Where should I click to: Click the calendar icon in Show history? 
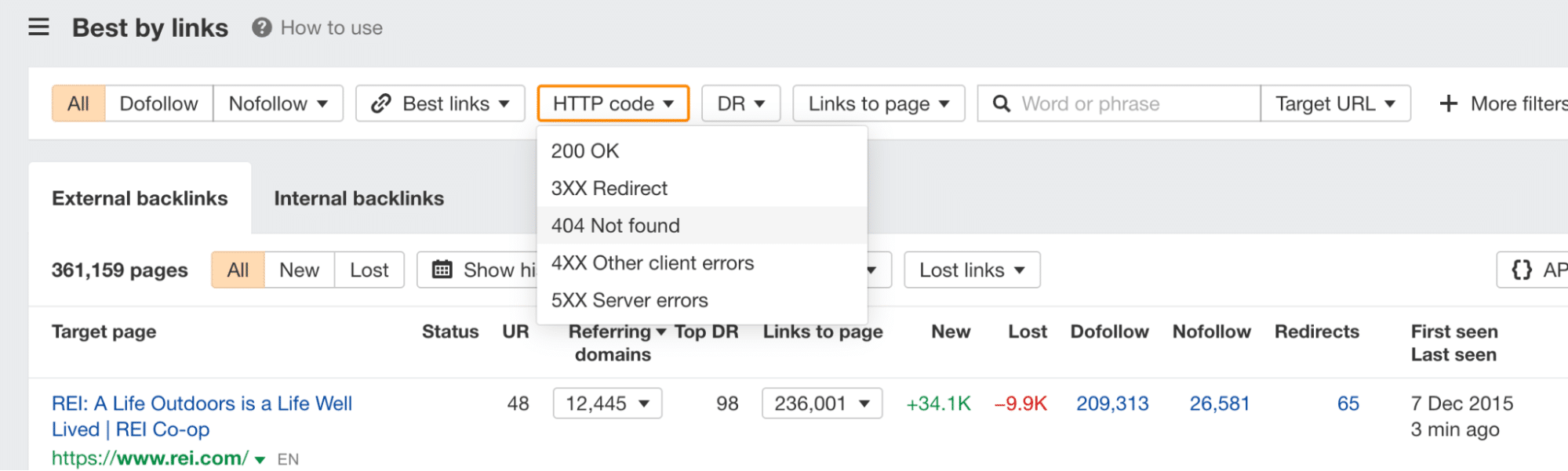coord(442,270)
